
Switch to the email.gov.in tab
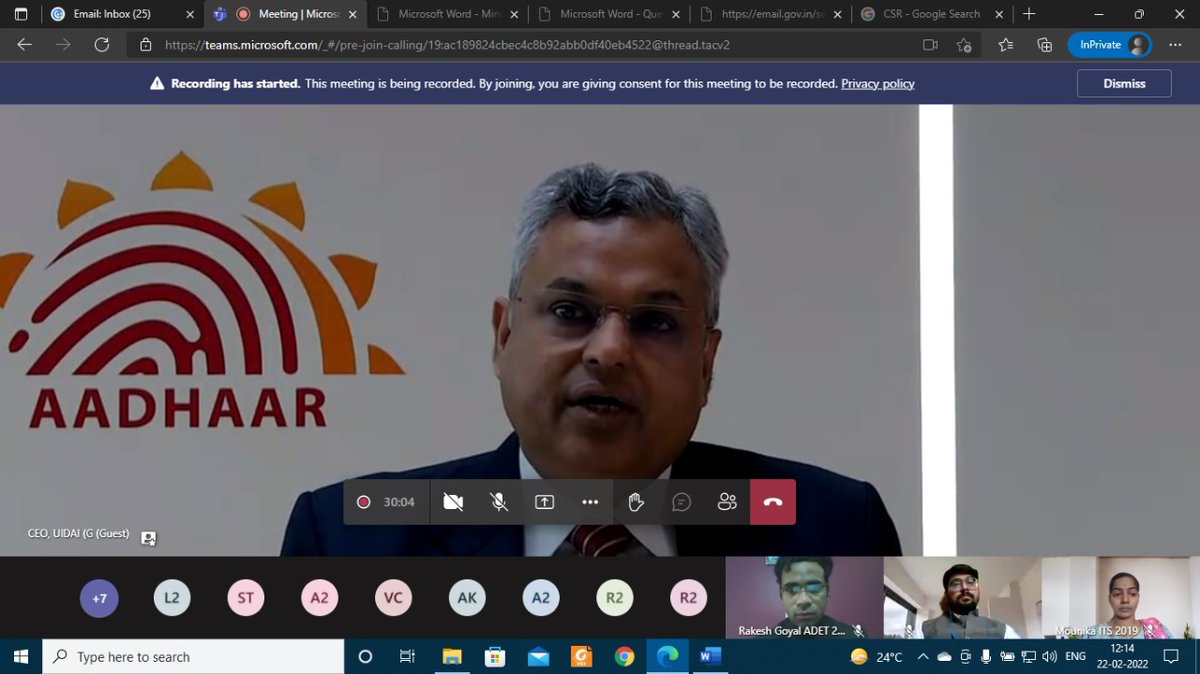pyautogui.click(x=772, y=14)
